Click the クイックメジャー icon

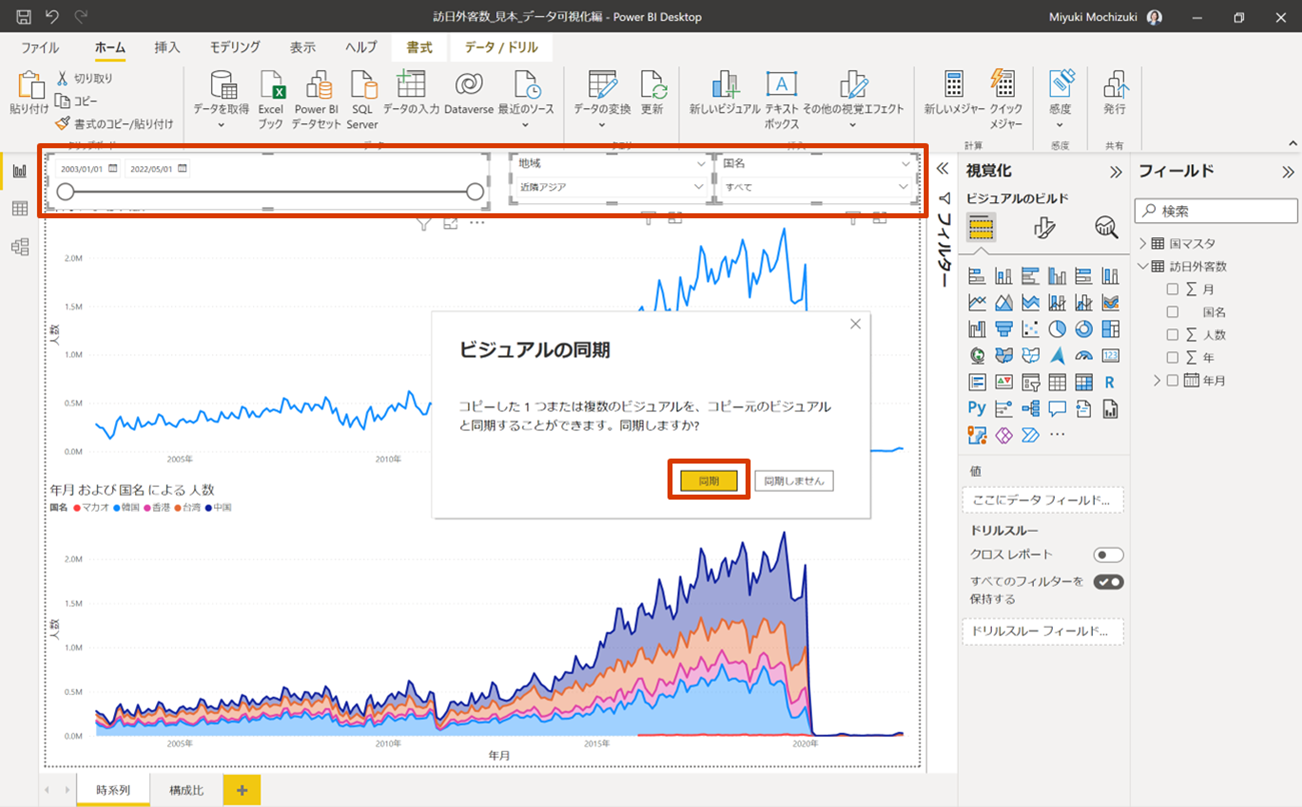click(x=1004, y=99)
